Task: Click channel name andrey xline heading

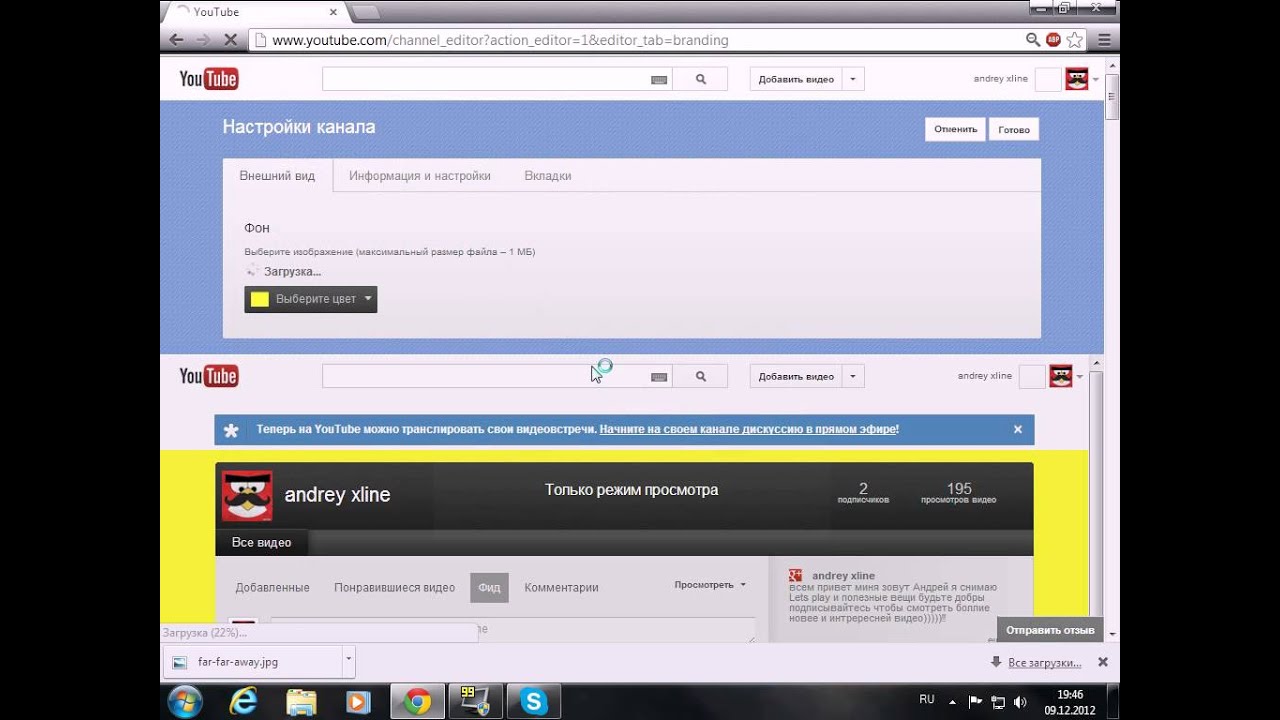Action: coord(337,495)
